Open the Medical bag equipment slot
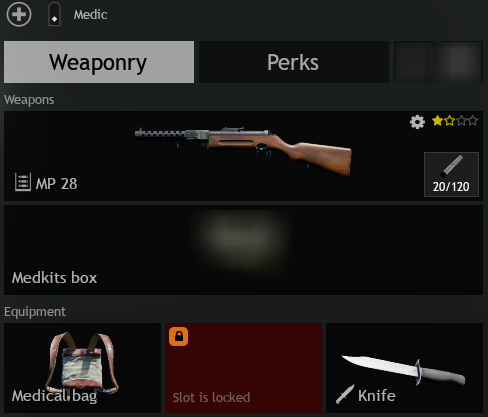 (x=82, y=368)
